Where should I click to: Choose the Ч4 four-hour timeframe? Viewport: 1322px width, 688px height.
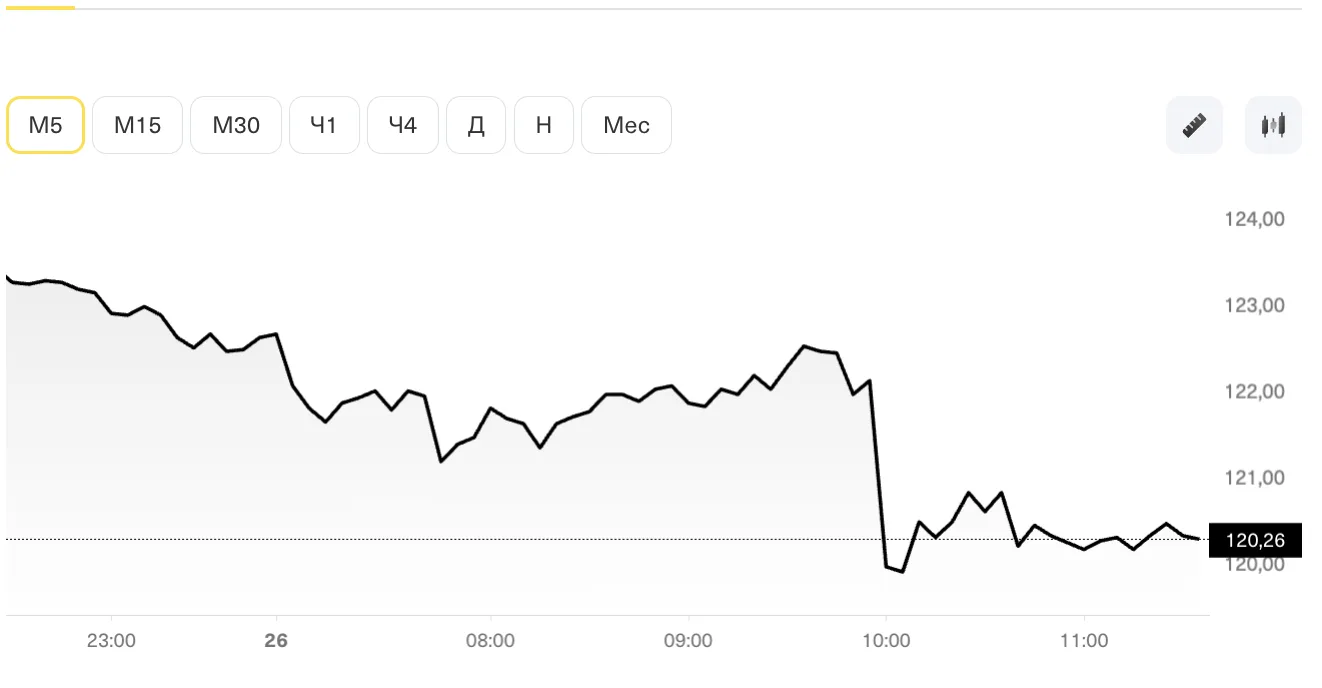[x=402, y=125]
